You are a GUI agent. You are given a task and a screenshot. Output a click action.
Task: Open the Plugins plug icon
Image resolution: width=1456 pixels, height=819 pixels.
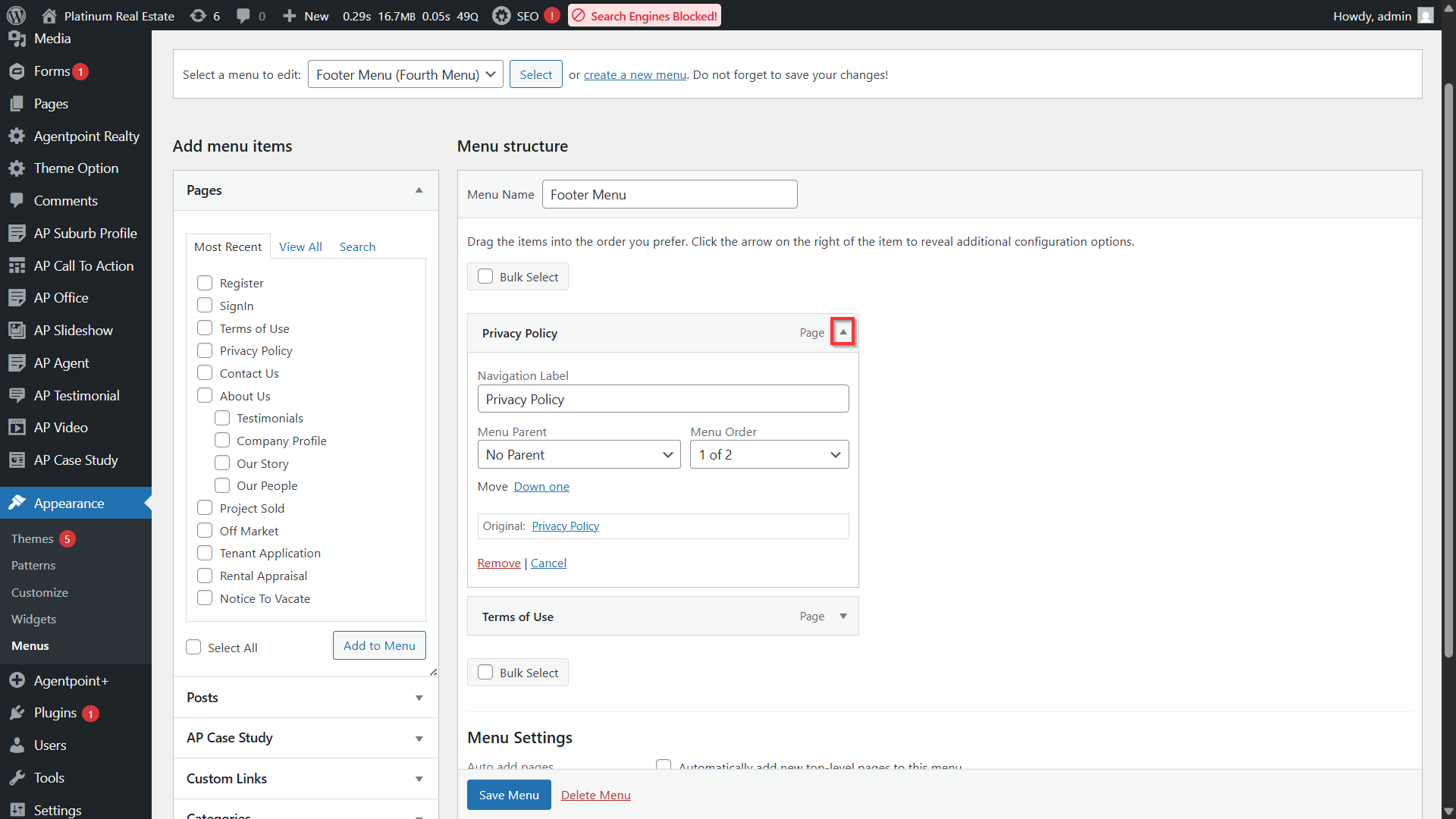coord(17,713)
